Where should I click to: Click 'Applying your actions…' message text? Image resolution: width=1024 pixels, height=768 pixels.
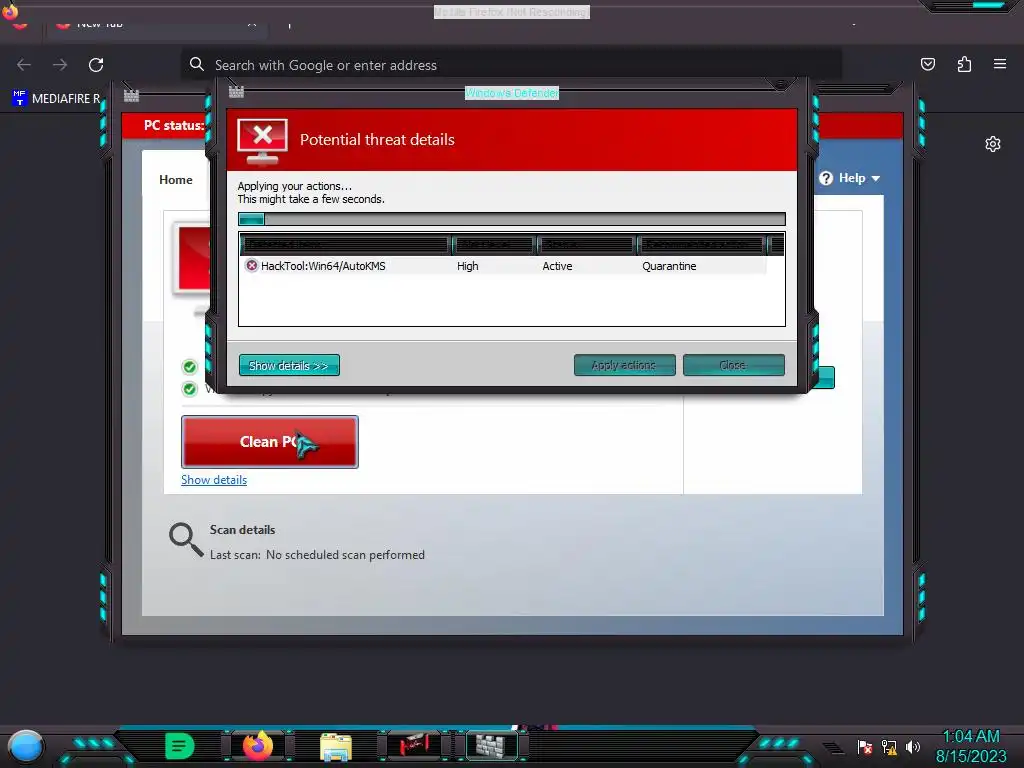tap(295, 186)
